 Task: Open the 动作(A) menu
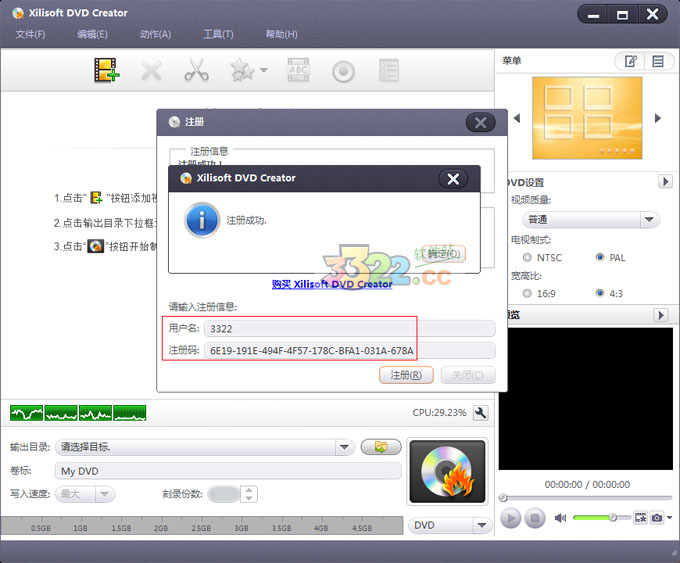pos(155,34)
